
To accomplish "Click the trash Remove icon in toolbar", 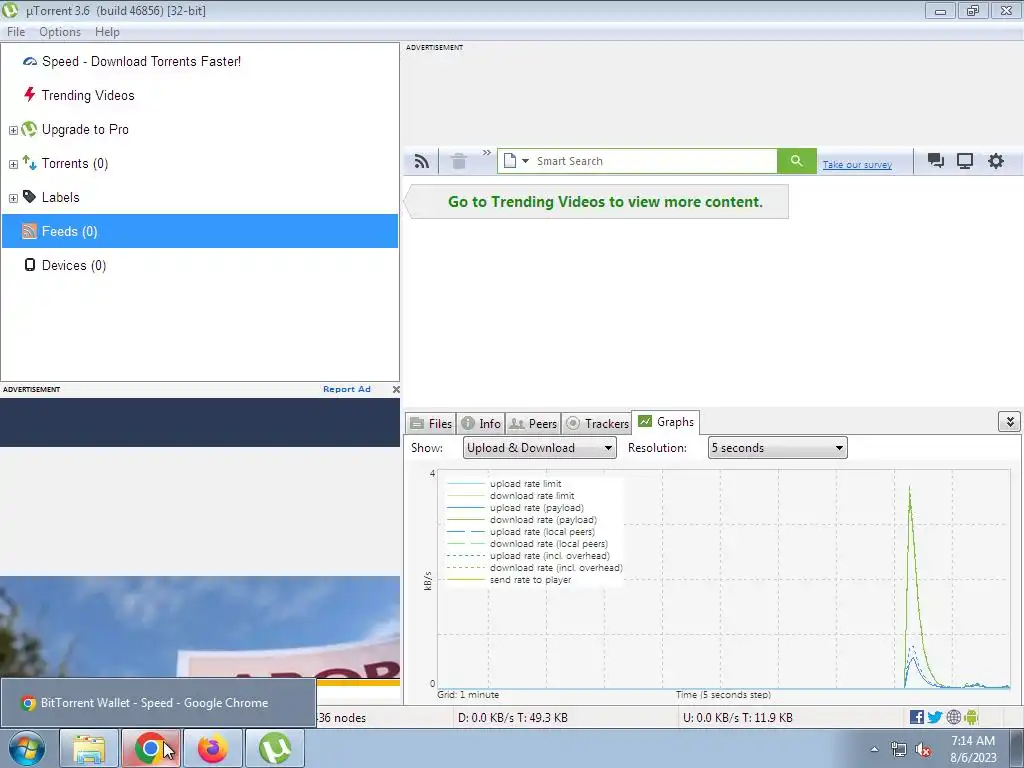I will [x=459, y=161].
